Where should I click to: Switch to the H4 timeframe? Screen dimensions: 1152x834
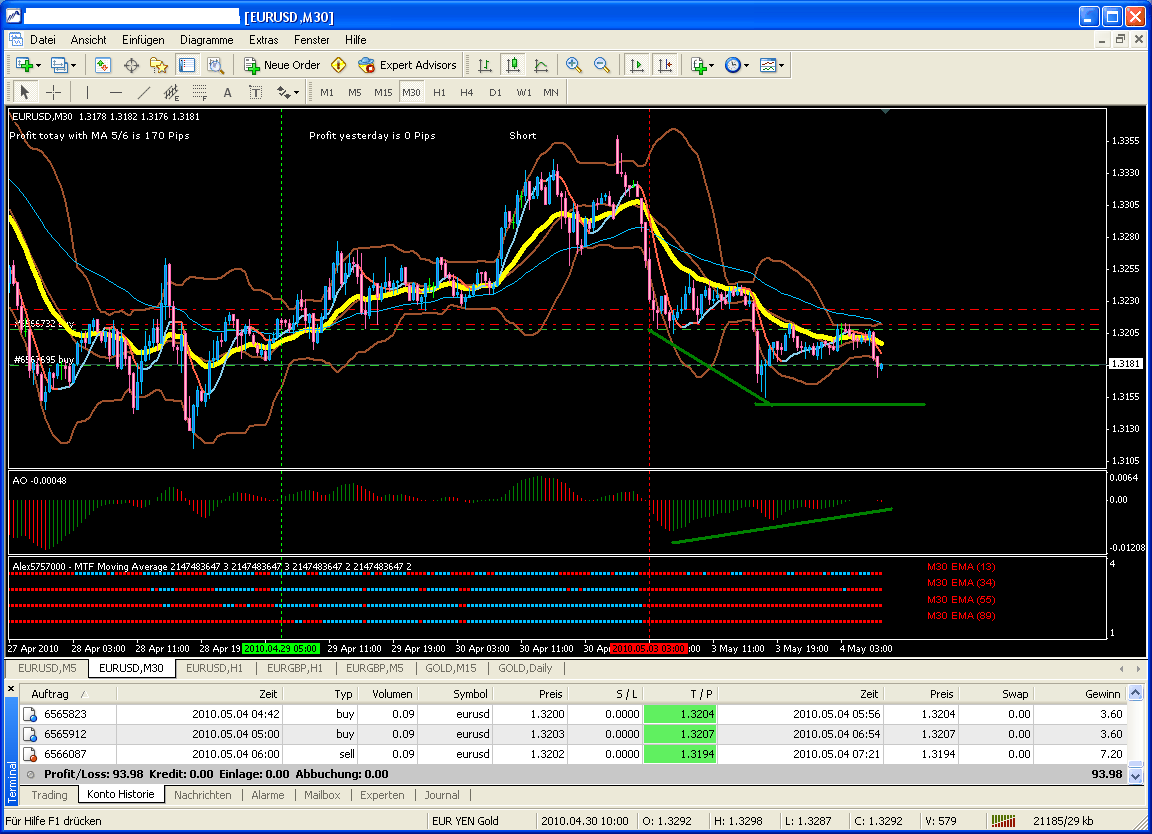tap(466, 92)
